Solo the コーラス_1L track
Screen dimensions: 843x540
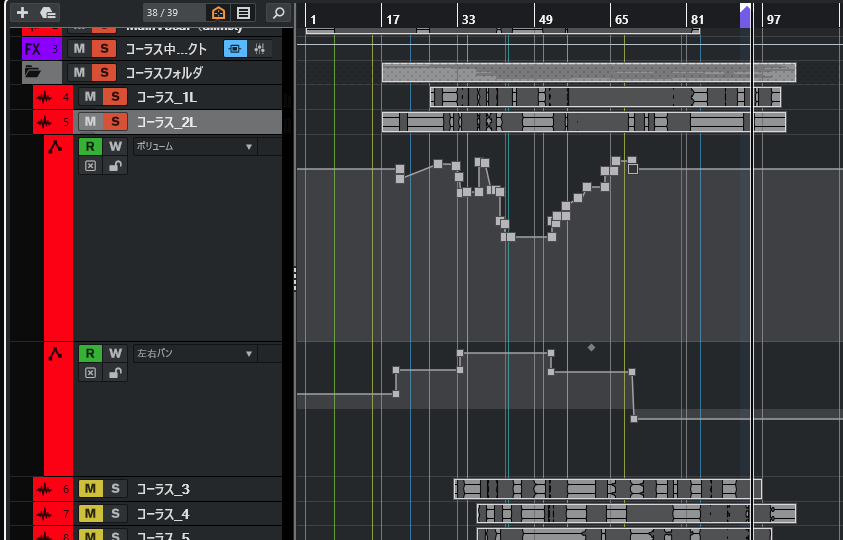pos(115,97)
